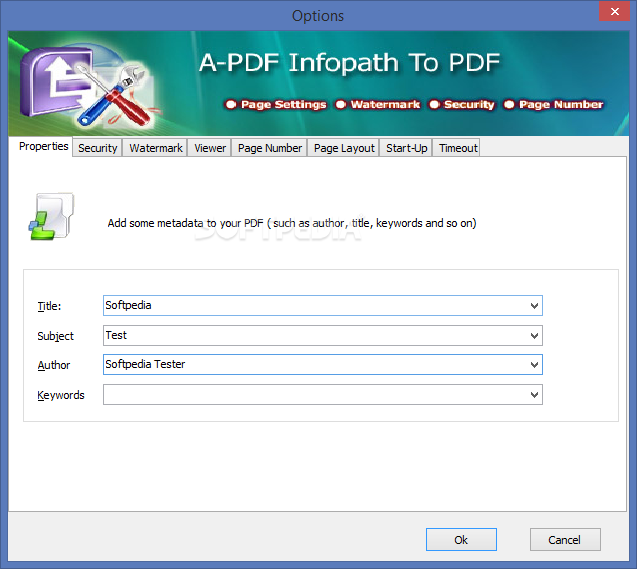Click the Properties tab
The height and width of the screenshot is (569, 637).
tap(43, 146)
